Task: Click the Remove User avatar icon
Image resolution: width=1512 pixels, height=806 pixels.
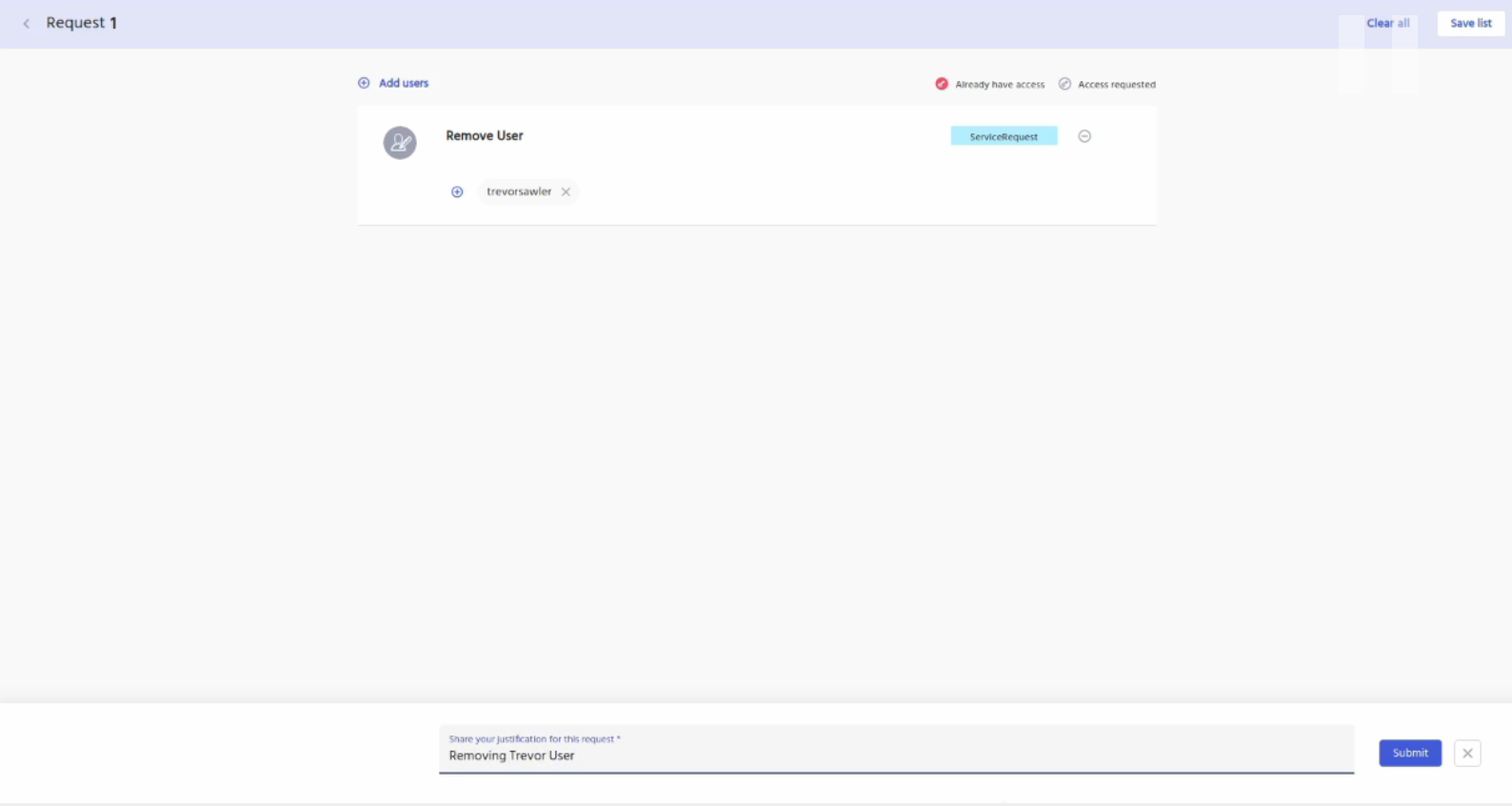Action: click(400, 143)
